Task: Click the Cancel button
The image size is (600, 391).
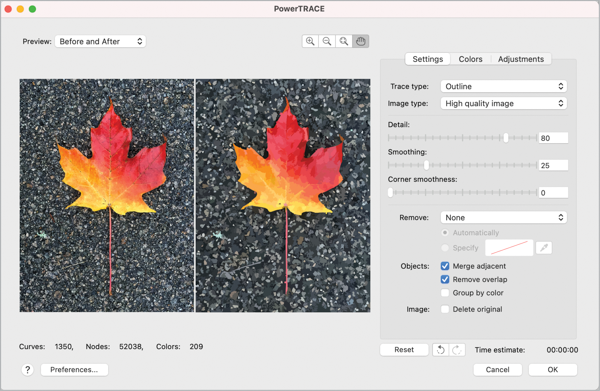Action: click(x=497, y=370)
